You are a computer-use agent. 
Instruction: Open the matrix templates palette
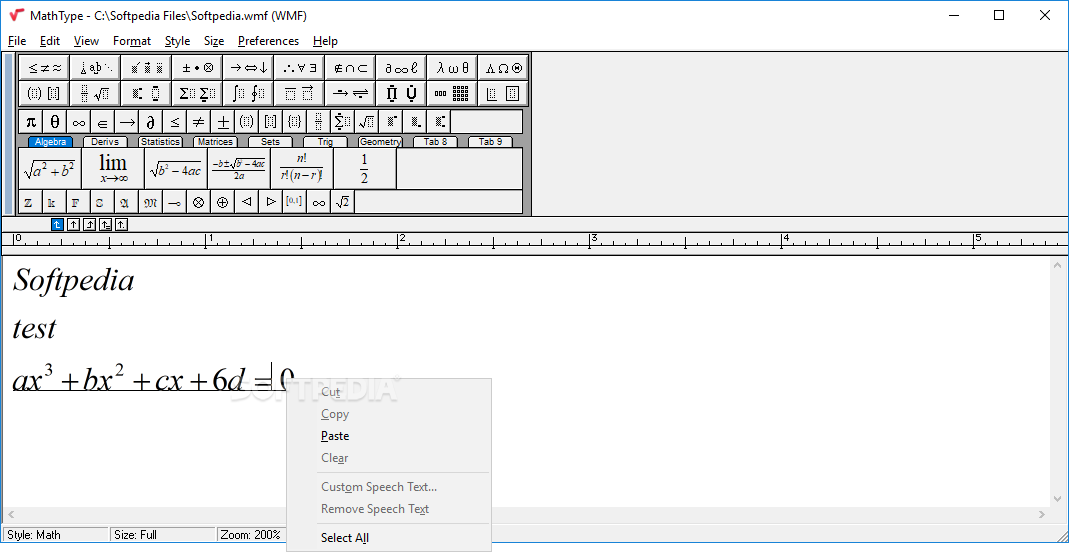click(452, 93)
